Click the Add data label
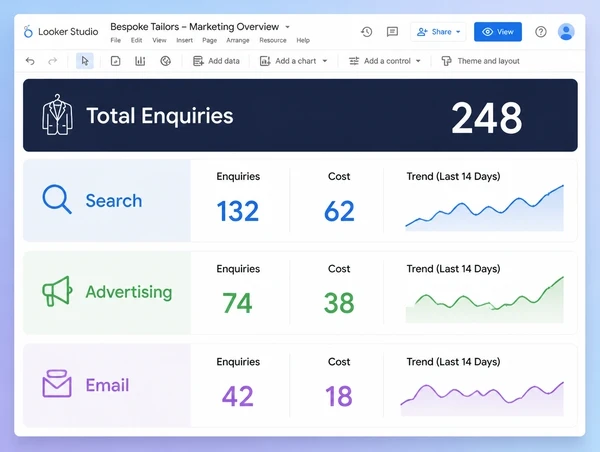600x452 pixels. tap(224, 61)
